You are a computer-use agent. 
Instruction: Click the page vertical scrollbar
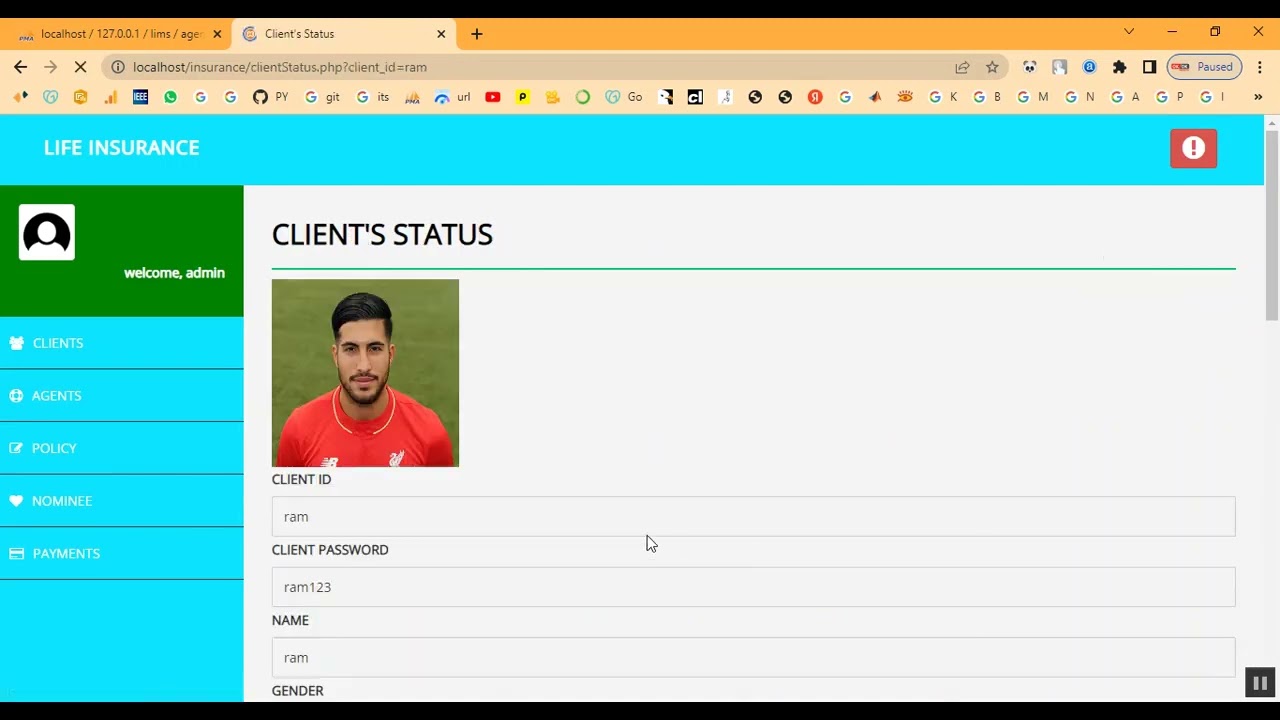tap(1272, 225)
